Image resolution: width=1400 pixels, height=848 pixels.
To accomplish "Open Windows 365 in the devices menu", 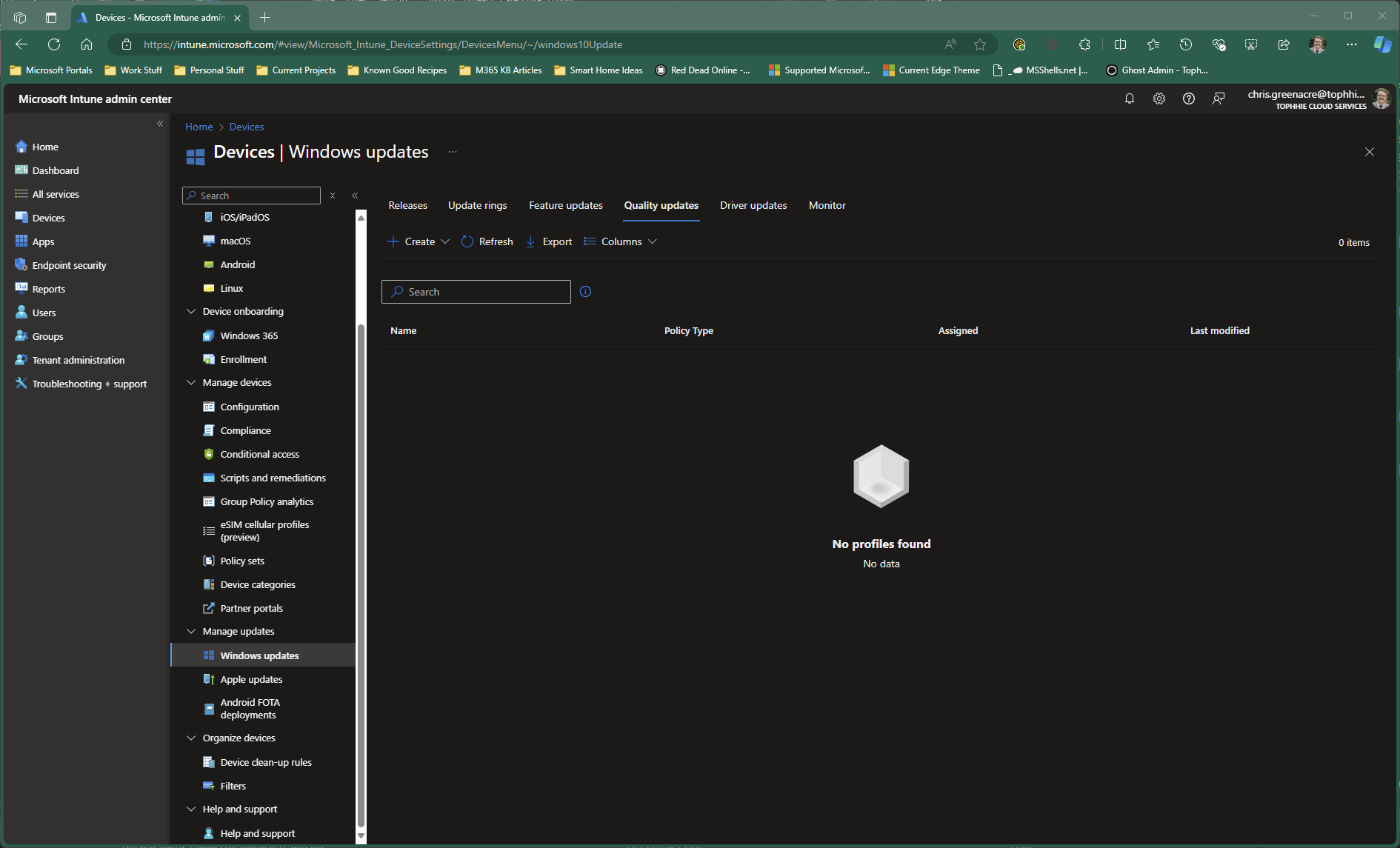I will click(x=249, y=335).
